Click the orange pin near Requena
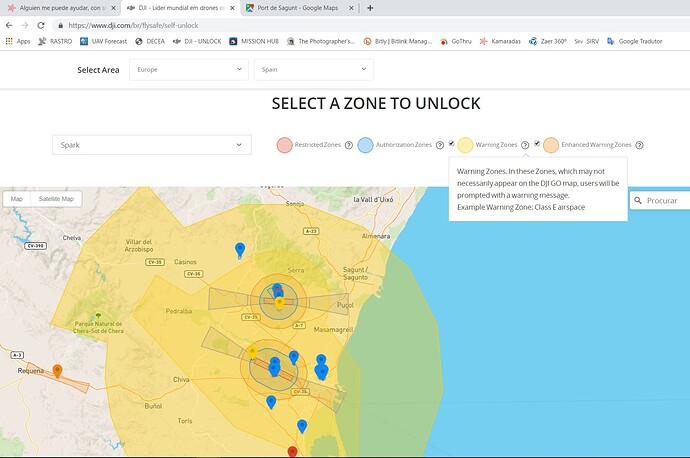Viewport: 690px width, 458px height. click(57, 370)
